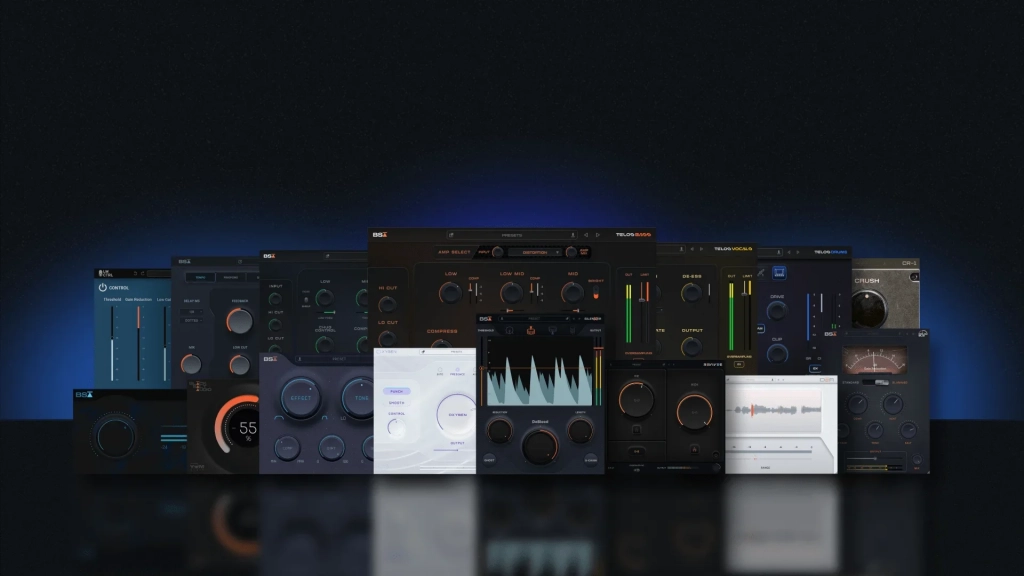The image size is (1024, 576).
Task: Select the third drum icon above waveform display
Action: tap(552, 330)
